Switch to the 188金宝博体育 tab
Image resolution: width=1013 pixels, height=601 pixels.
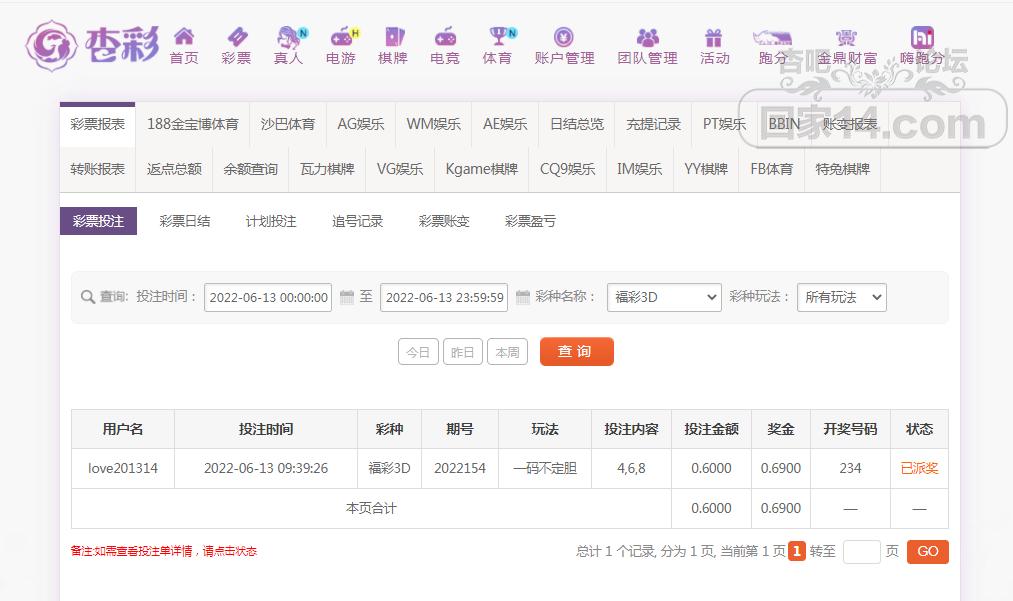coord(193,124)
